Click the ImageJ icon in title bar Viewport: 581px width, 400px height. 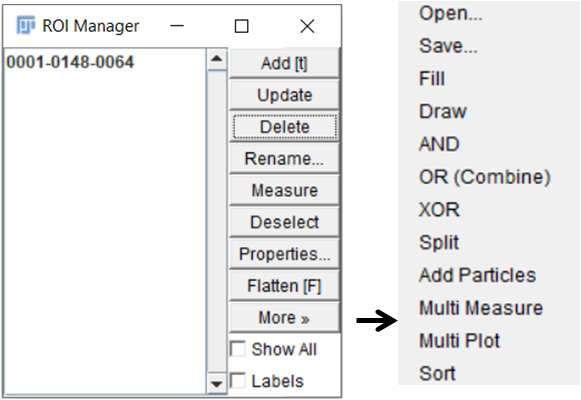tap(26, 25)
